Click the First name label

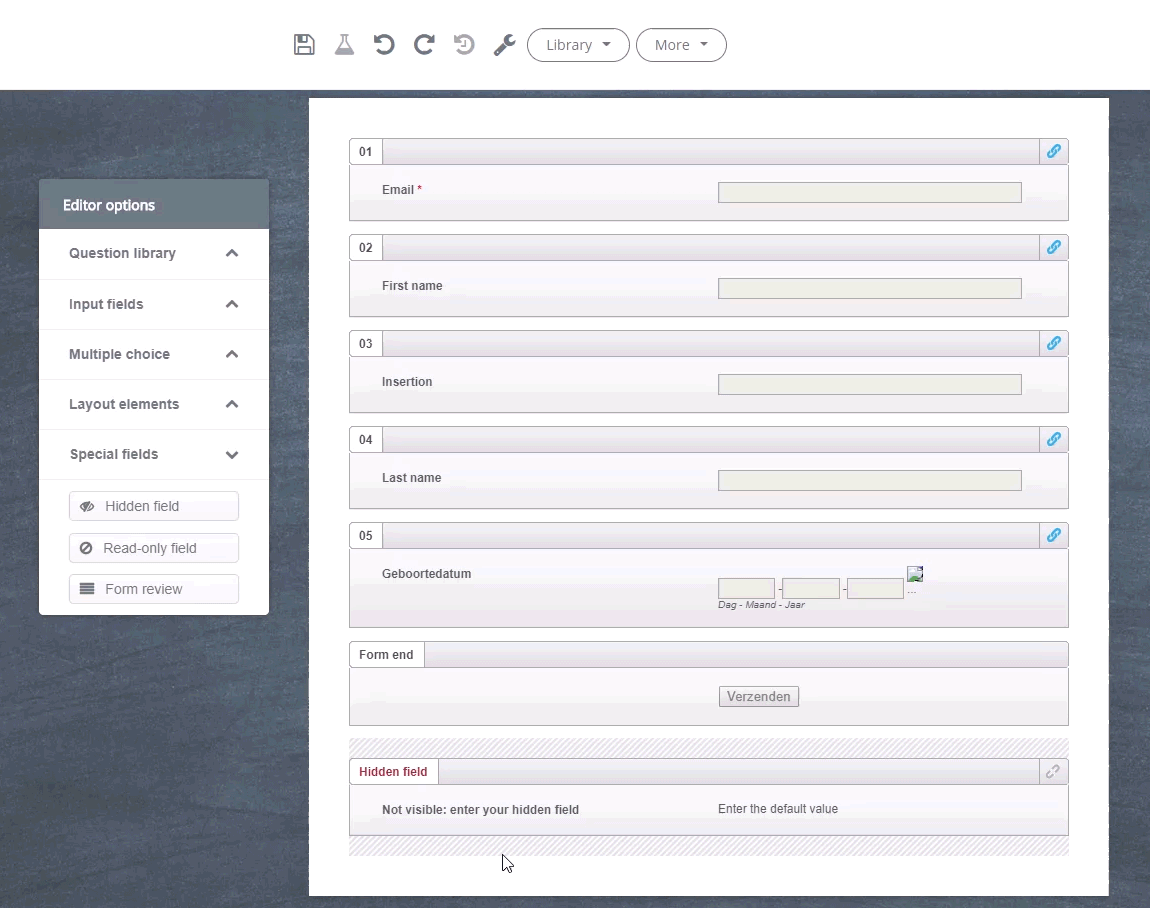(x=412, y=286)
